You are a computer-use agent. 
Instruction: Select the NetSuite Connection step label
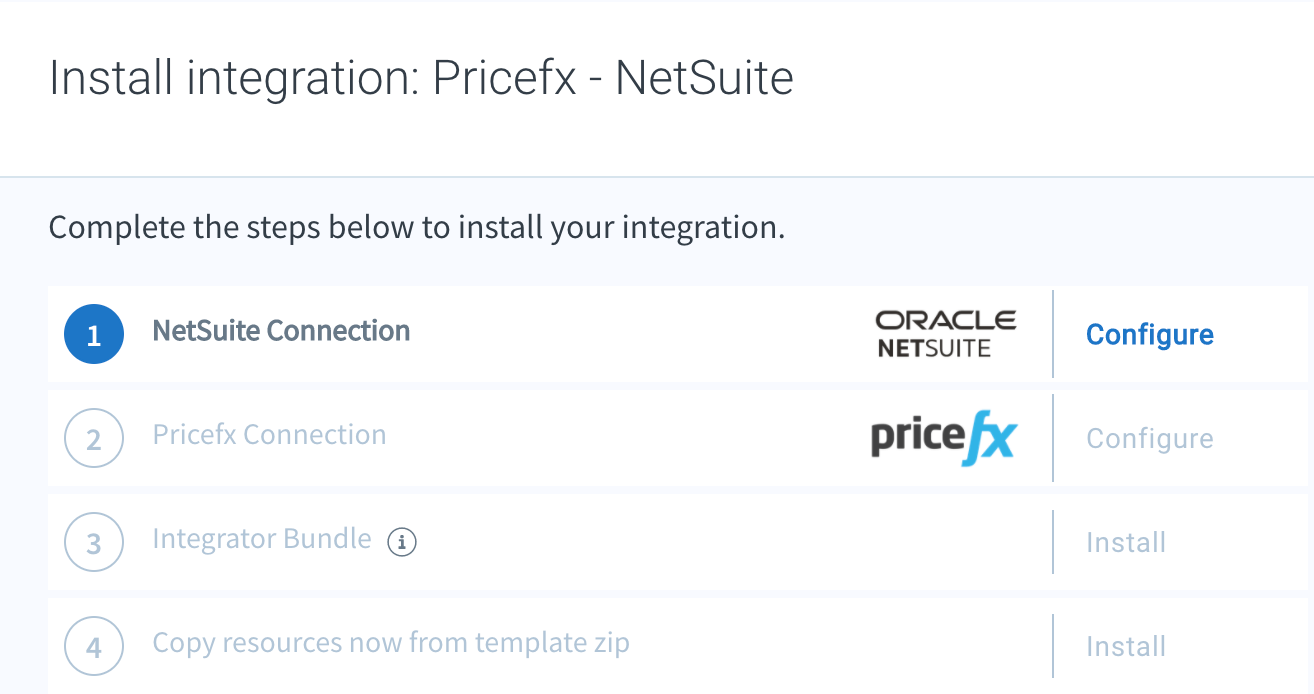pyautogui.click(x=281, y=331)
